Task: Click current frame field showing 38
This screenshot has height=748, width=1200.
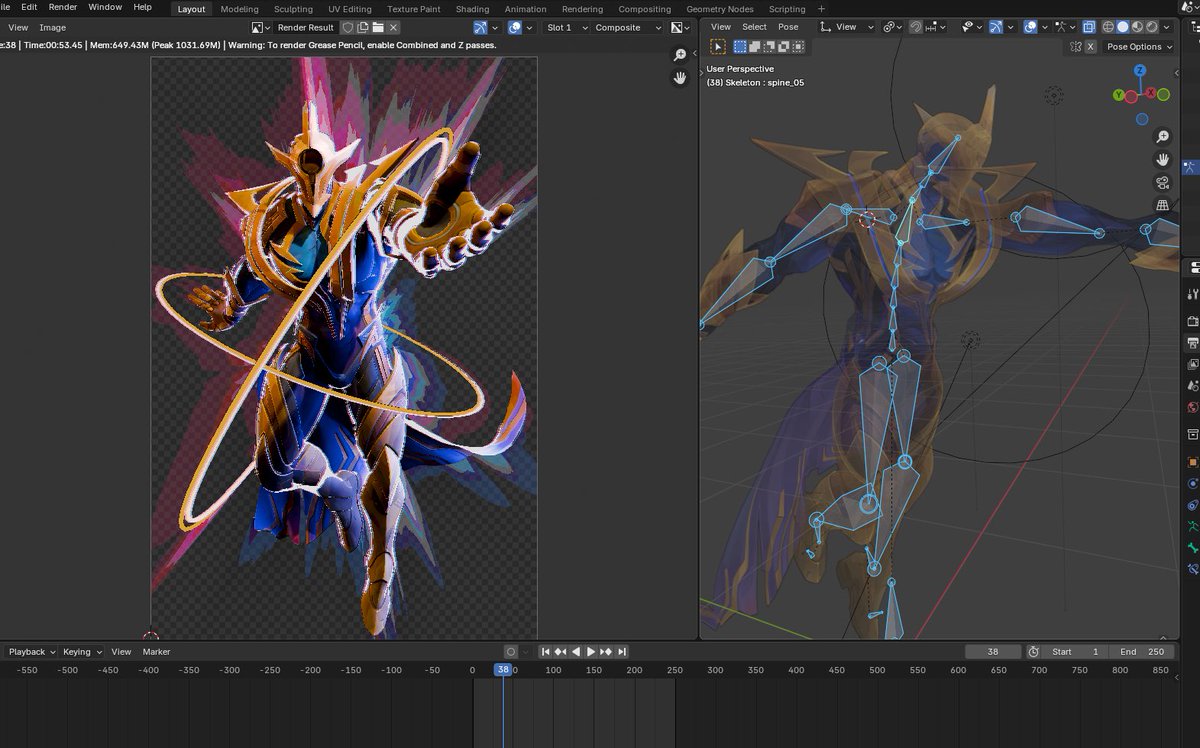Action: [x=993, y=652]
